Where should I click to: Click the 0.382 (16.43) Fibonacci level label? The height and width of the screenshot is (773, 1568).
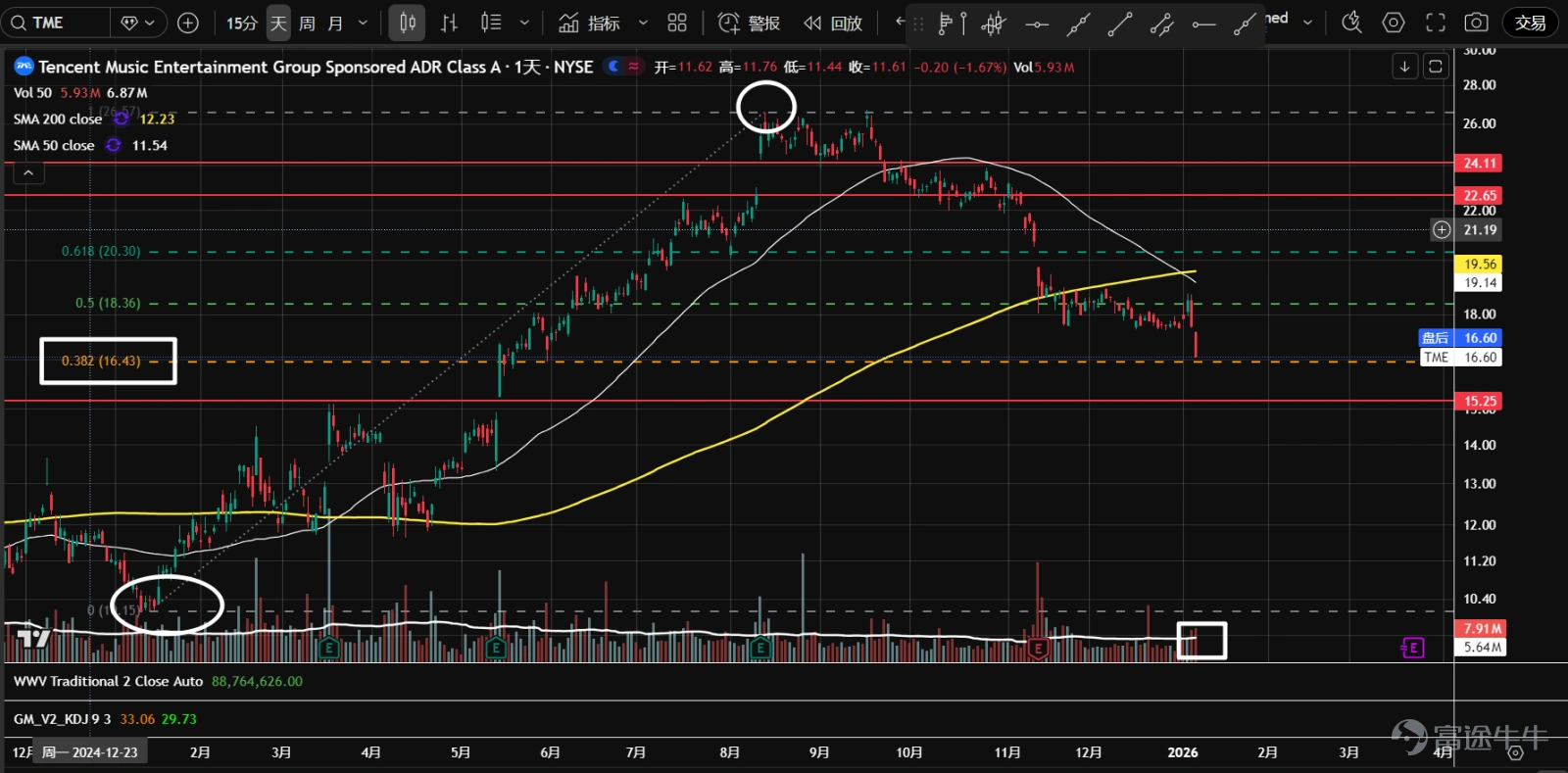tap(101, 361)
